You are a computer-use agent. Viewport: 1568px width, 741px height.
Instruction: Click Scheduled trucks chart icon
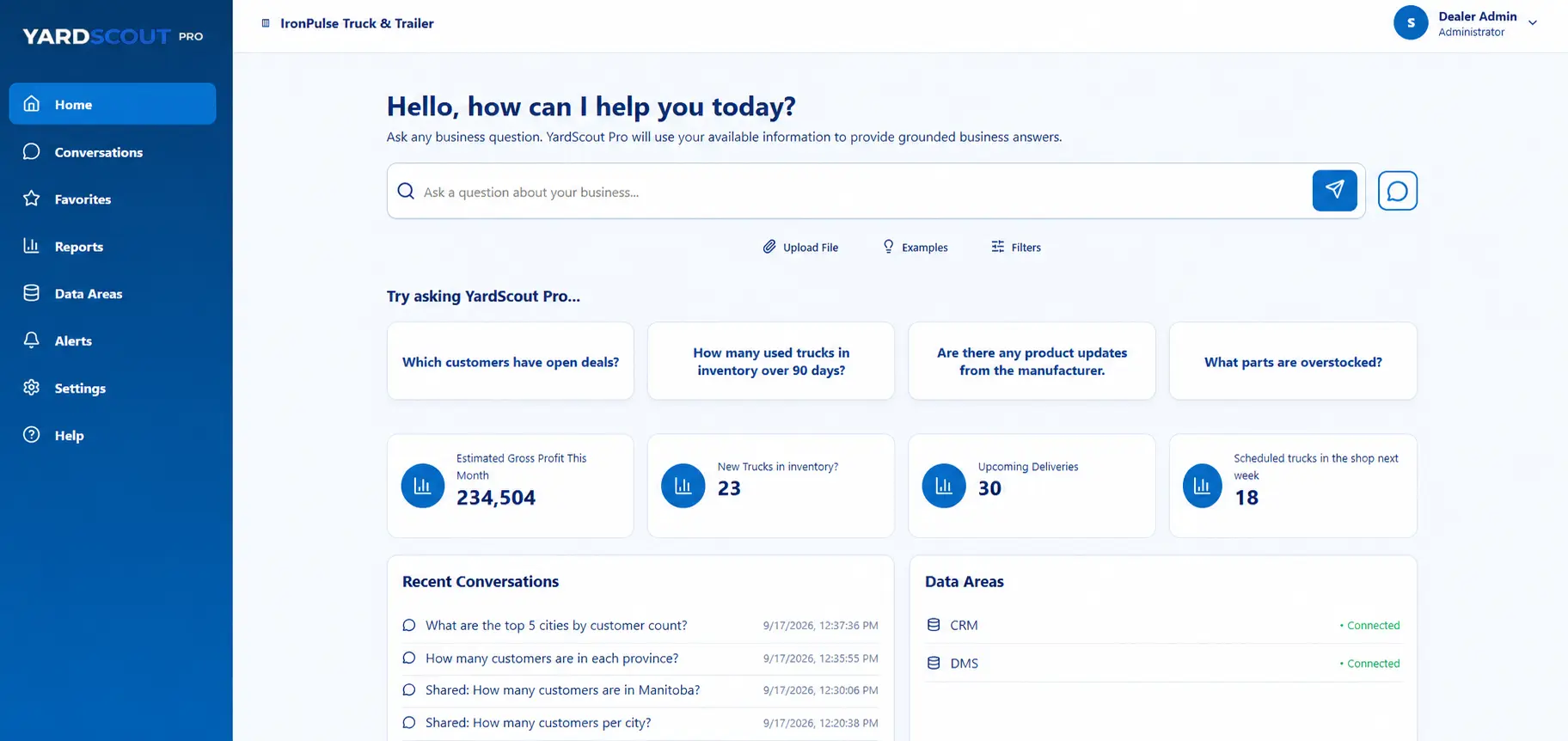[1203, 486]
